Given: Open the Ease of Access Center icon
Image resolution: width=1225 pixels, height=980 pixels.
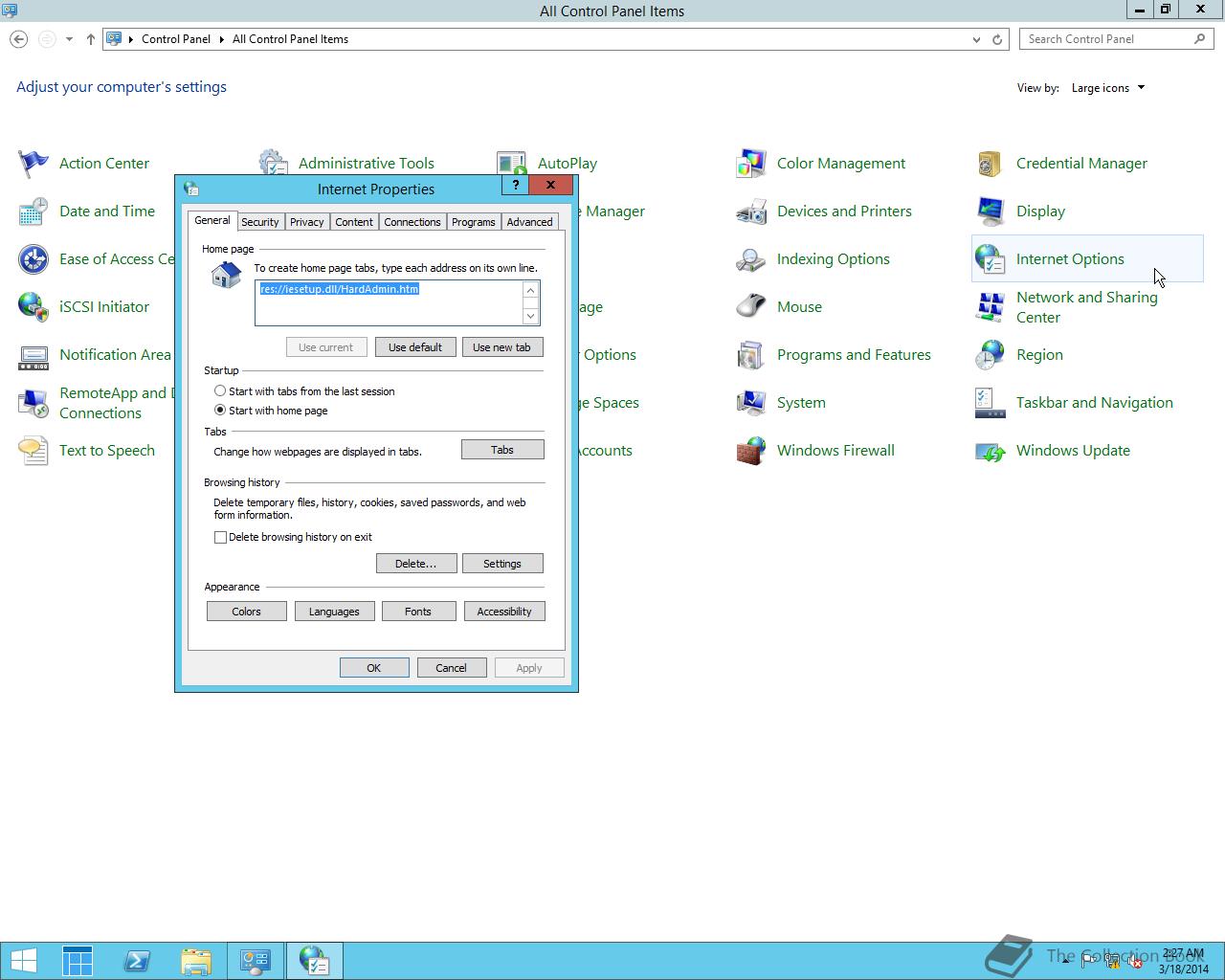Looking at the screenshot, I should pos(33,259).
